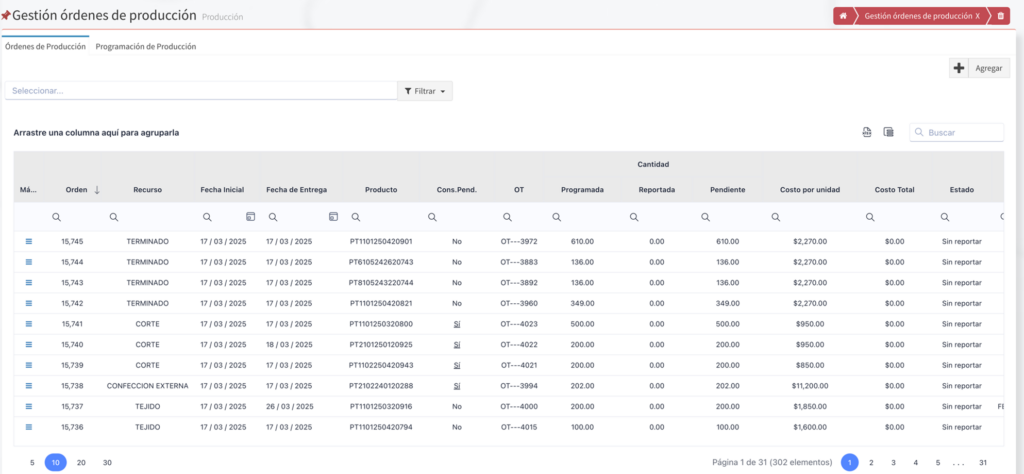
Task: Click the Buscar search field
Action: 962,132
